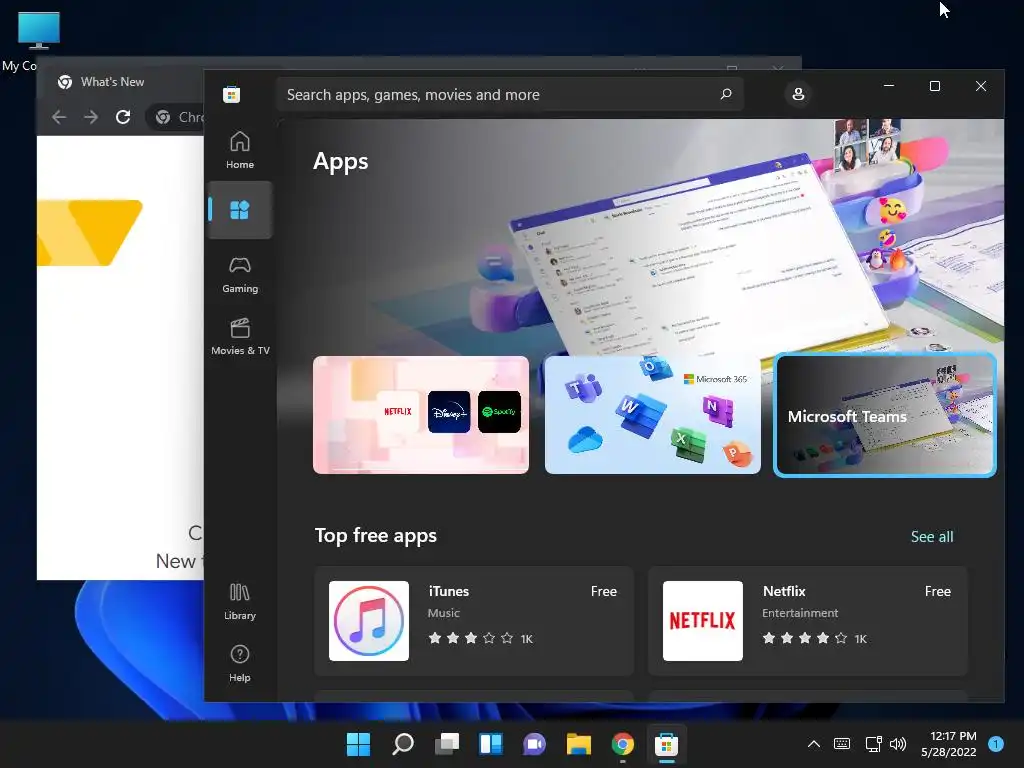Click the Microsoft Store logo icon
This screenshot has width=1024, height=768.
pos(231,94)
